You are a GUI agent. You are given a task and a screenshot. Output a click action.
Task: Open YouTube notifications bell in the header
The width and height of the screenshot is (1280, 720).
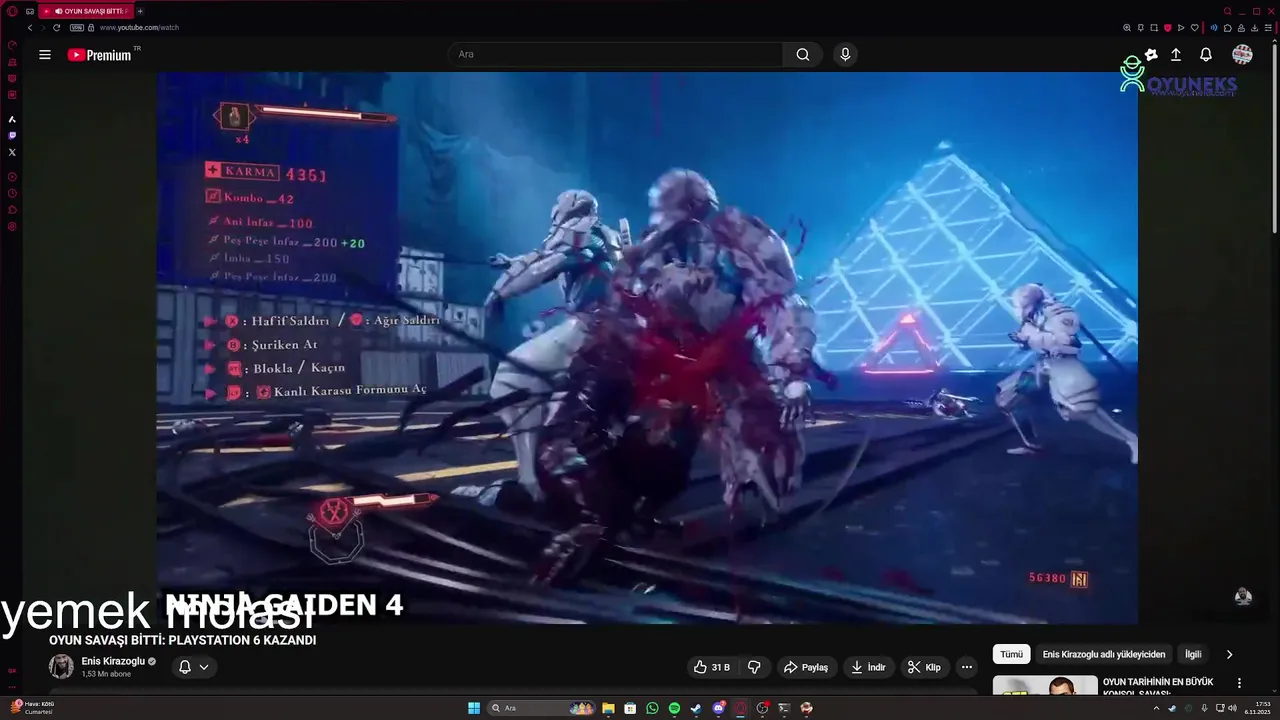tap(1206, 55)
